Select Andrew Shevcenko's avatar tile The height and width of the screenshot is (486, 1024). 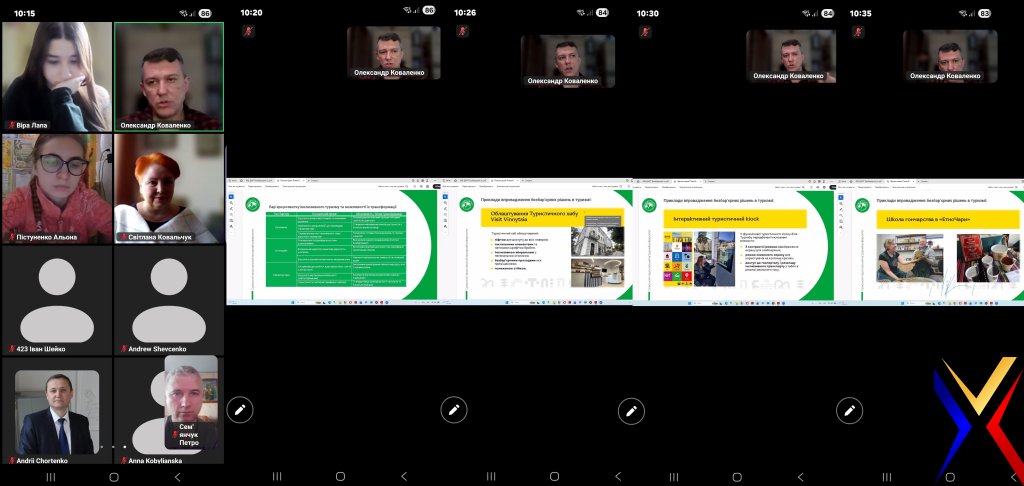pos(169,300)
